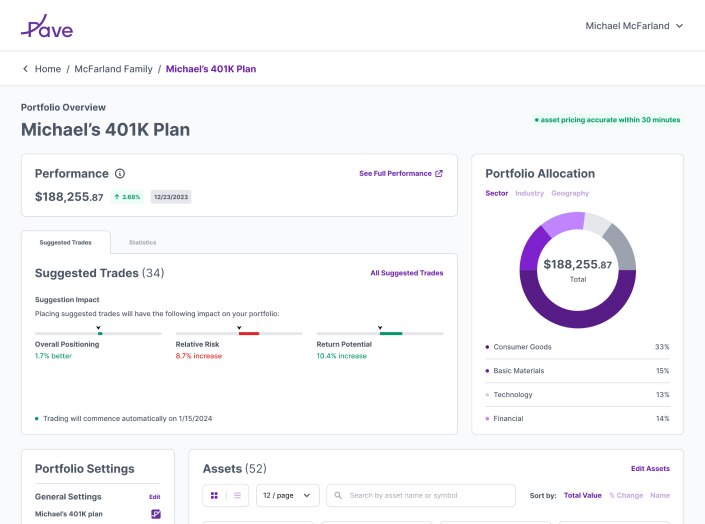The image size is (705, 524).
Task: Switch assets to list view
Action: [x=237, y=495]
